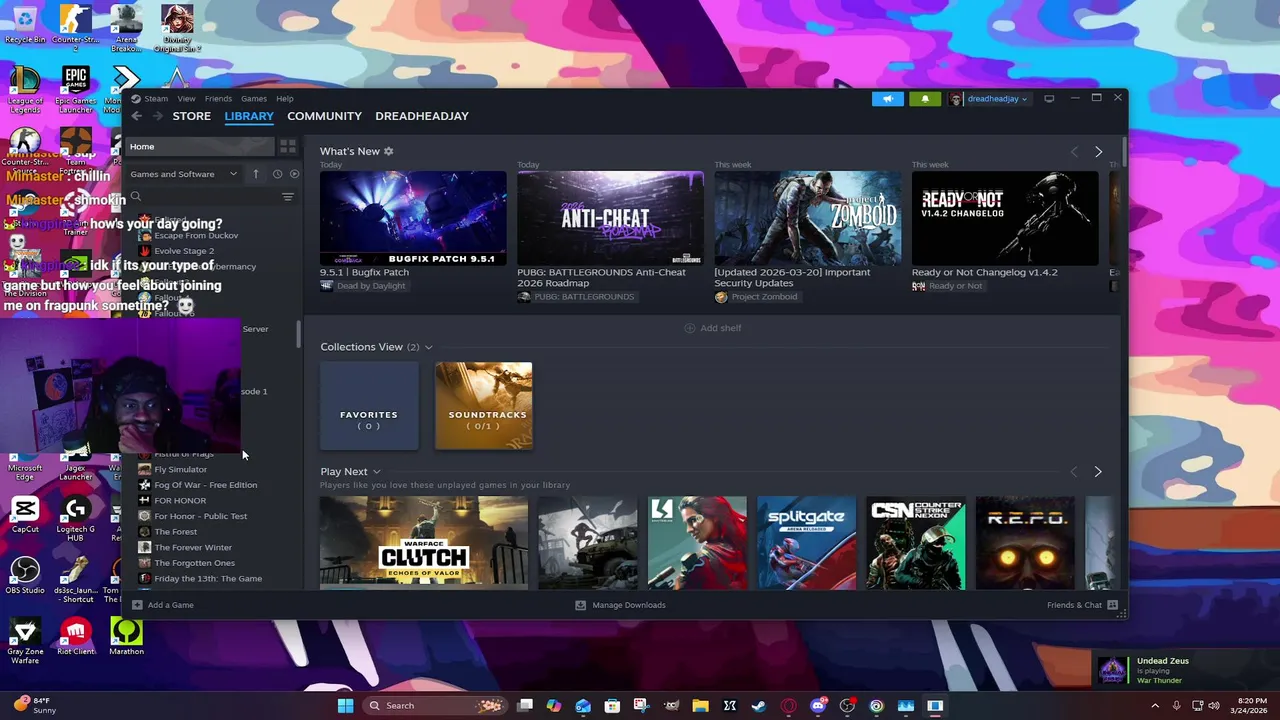Show next Play Next games arrow

(x=1098, y=472)
